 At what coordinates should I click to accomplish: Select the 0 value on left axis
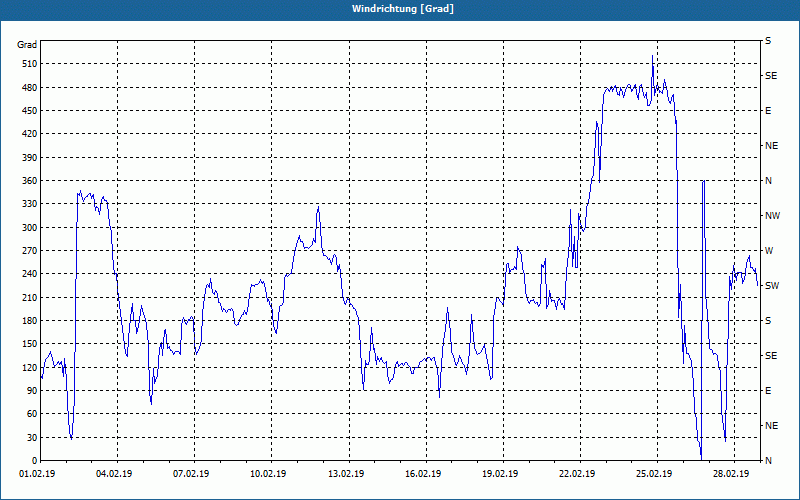(x=34, y=461)
